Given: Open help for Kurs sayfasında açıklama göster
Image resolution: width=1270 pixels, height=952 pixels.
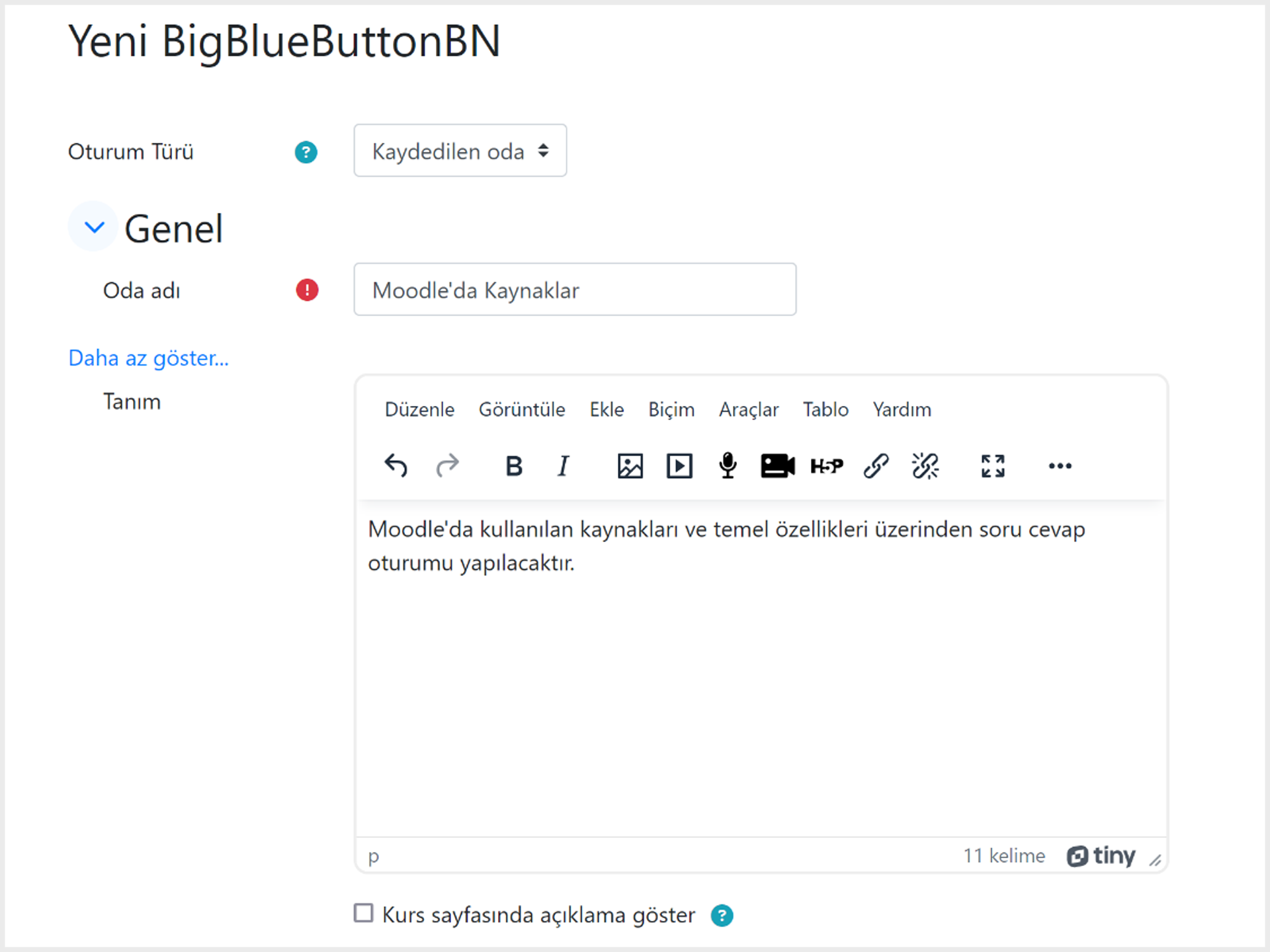Looking at the screenshot, I should pyautogui.click(x=722, y=916).
